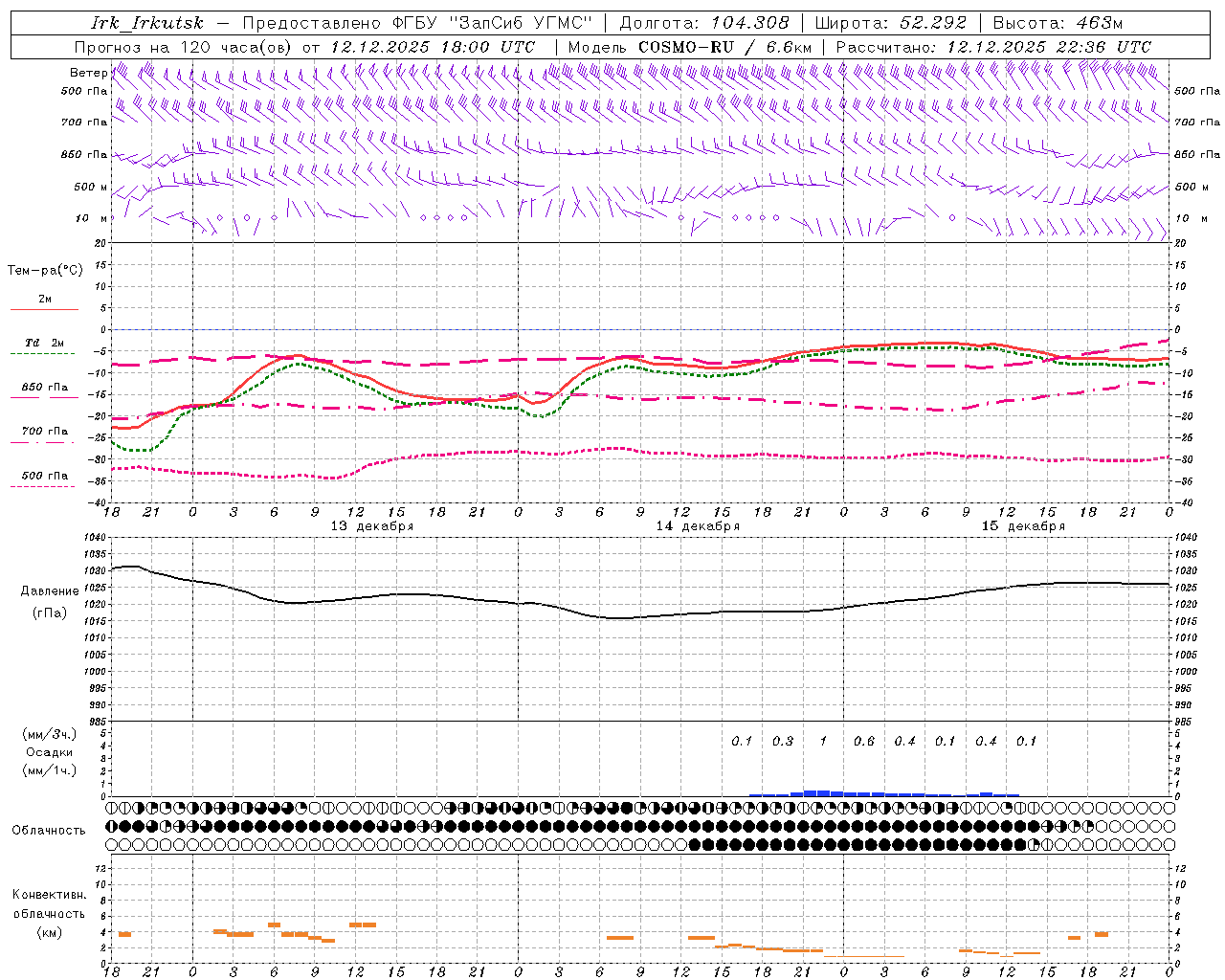
Task: Select the provider text ФГБУ "ЗапСиб УГМС"
Action: pyautogui.click(x=493, y=23)
